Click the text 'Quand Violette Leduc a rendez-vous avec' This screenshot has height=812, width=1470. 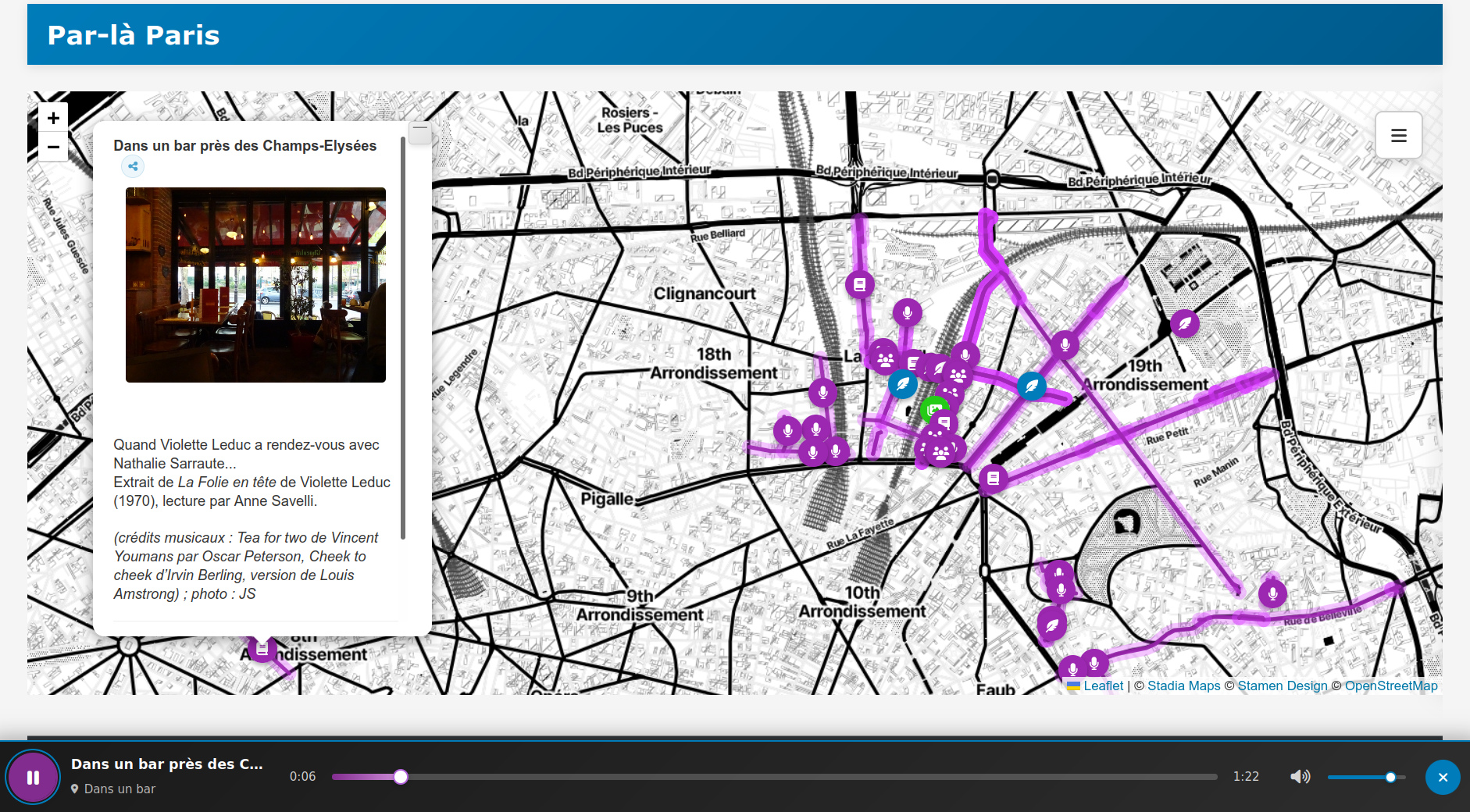246,445
